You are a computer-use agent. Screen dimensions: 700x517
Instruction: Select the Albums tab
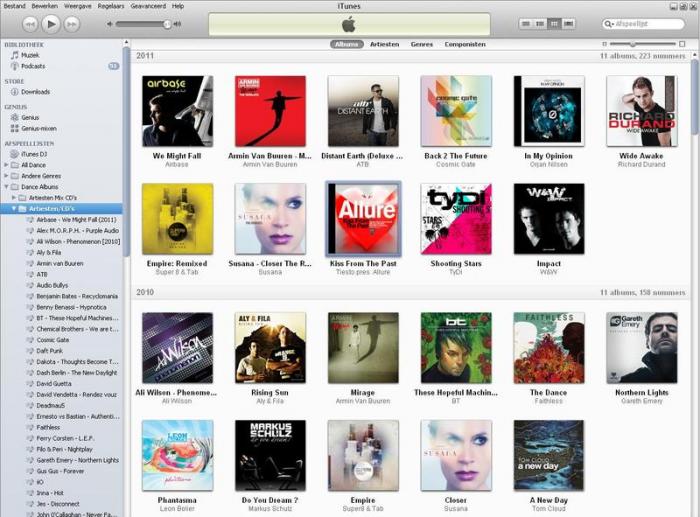point(346,44)
